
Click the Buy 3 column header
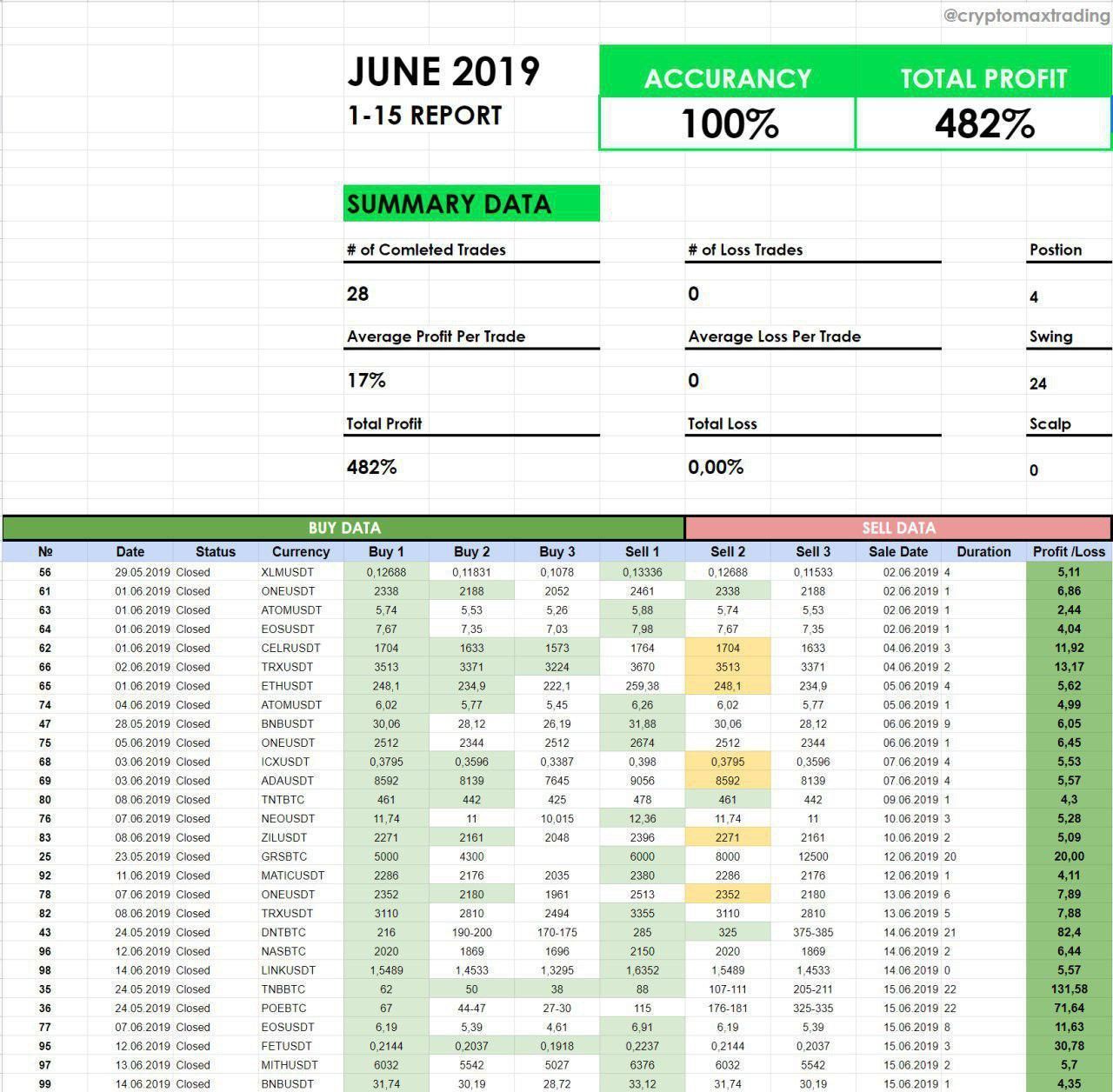tap(556, 551)
